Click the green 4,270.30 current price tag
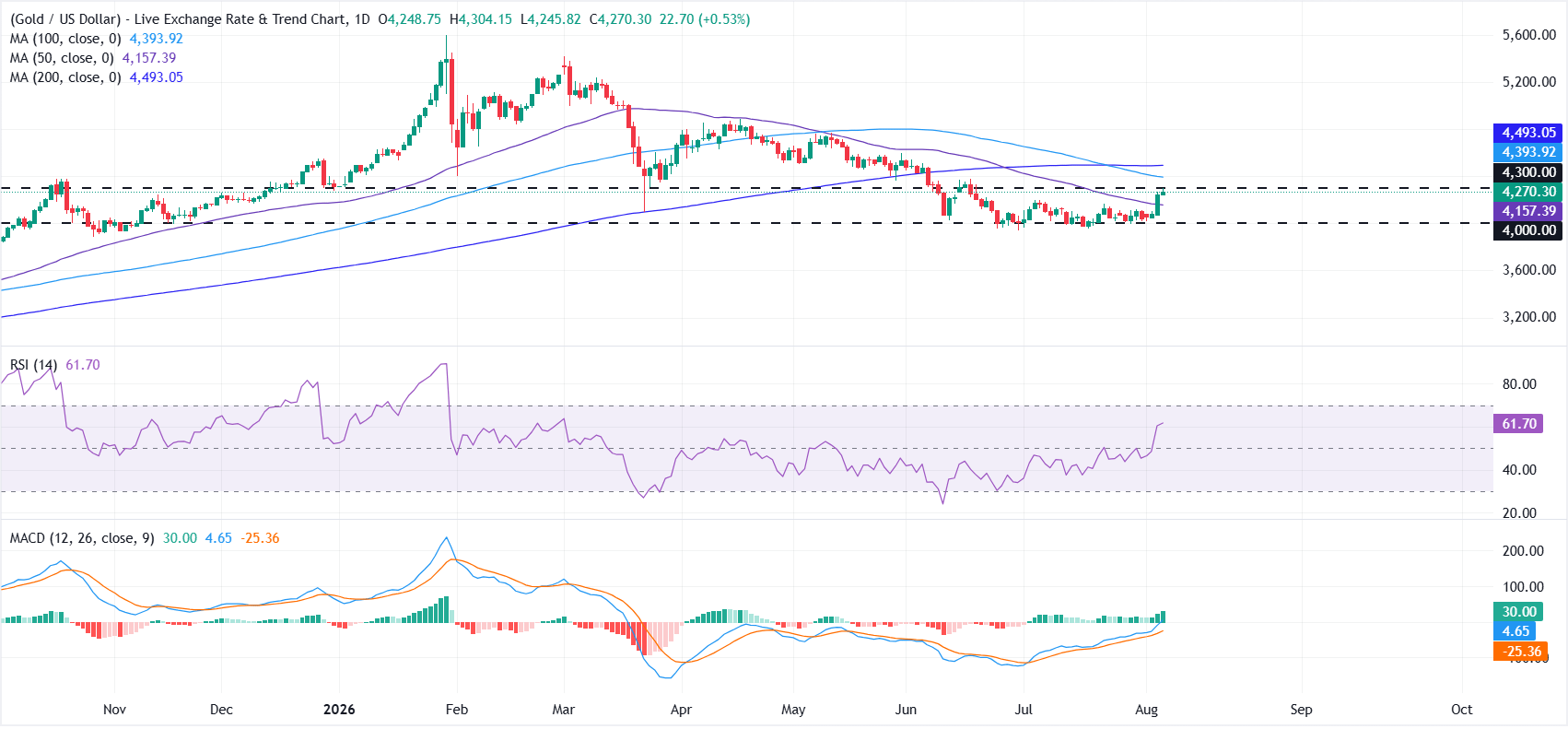Viewport: 1568px width, 729px height. click(1528, 192)
